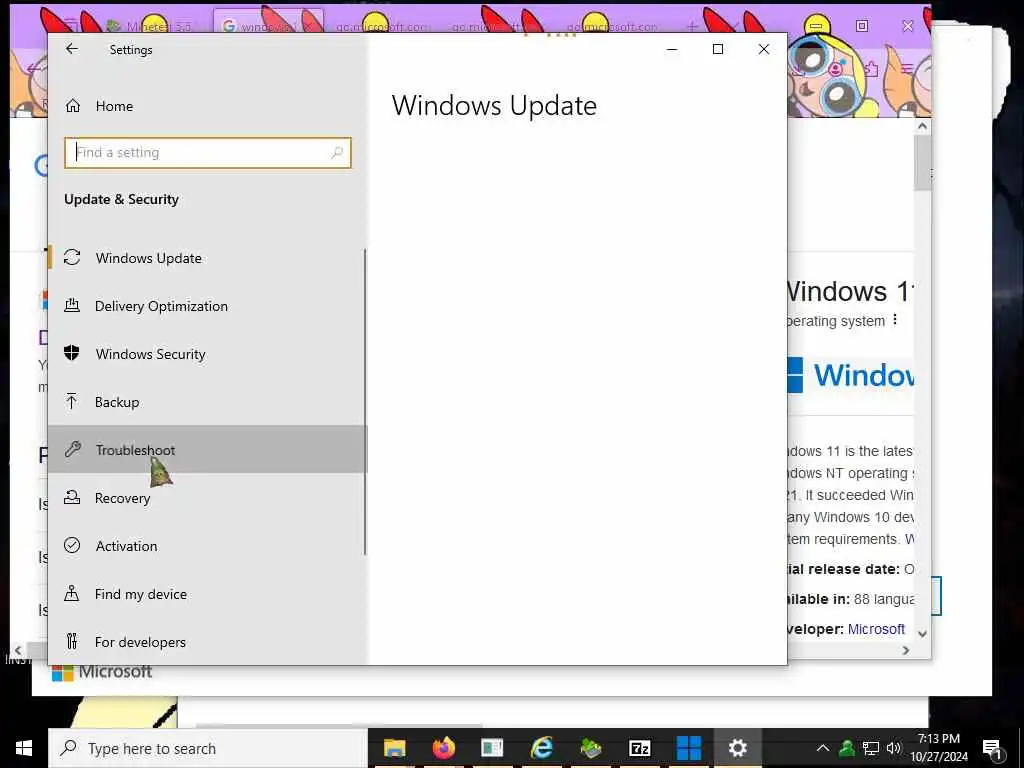Click the Settings gear taskbar icon
Viewport: 1024px width, 768px height.
[737, 748]
